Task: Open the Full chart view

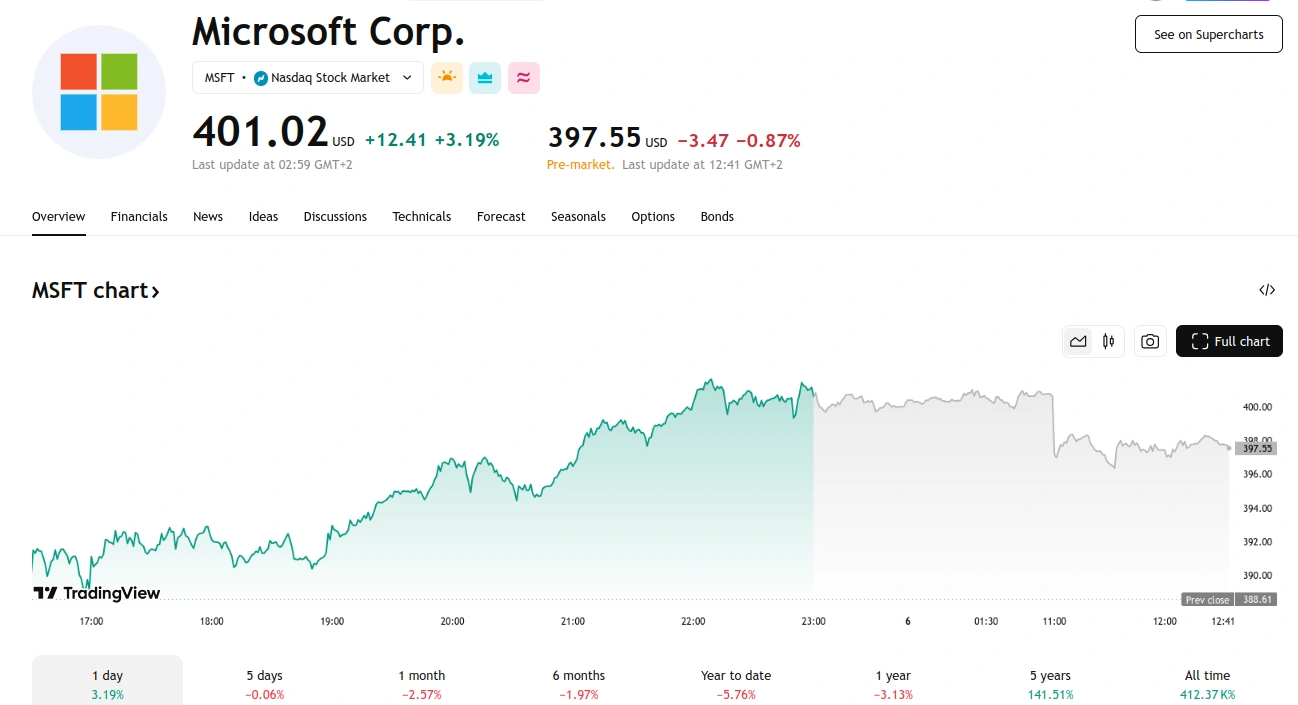Action: coord(1229,341)
